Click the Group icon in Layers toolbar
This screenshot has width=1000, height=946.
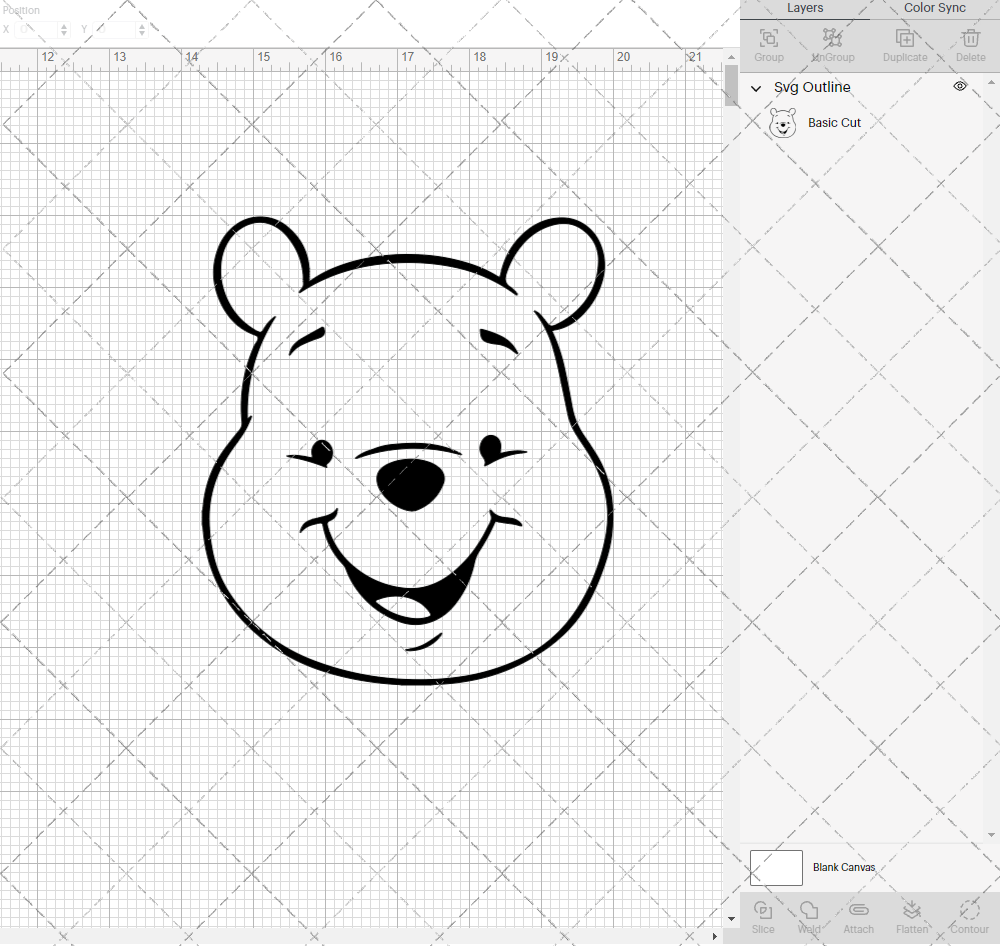(x=768, y=38)
